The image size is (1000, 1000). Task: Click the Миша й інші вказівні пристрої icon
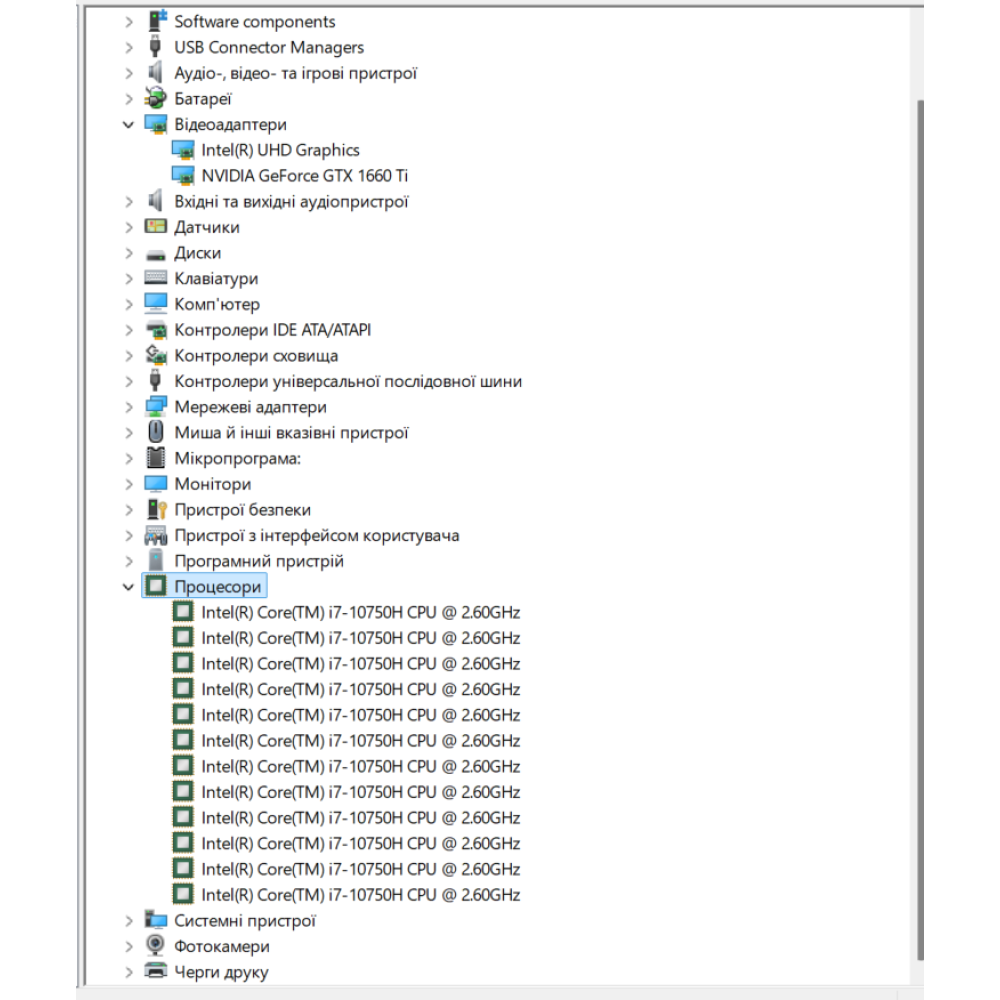tap(155, 433)
